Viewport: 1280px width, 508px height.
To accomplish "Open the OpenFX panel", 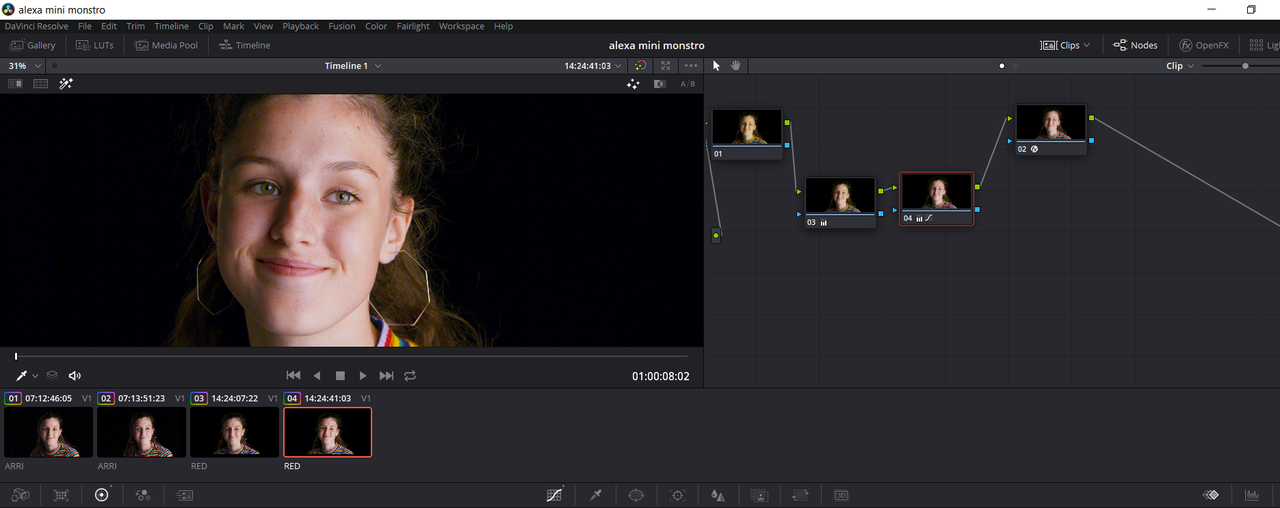I will click(1203, 45).
